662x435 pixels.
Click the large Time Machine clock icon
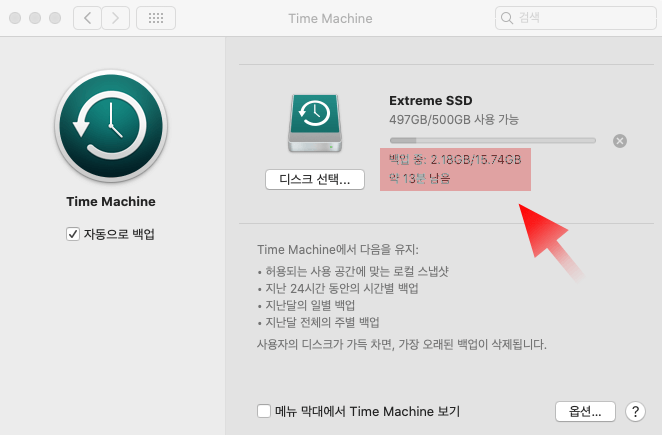111,126
